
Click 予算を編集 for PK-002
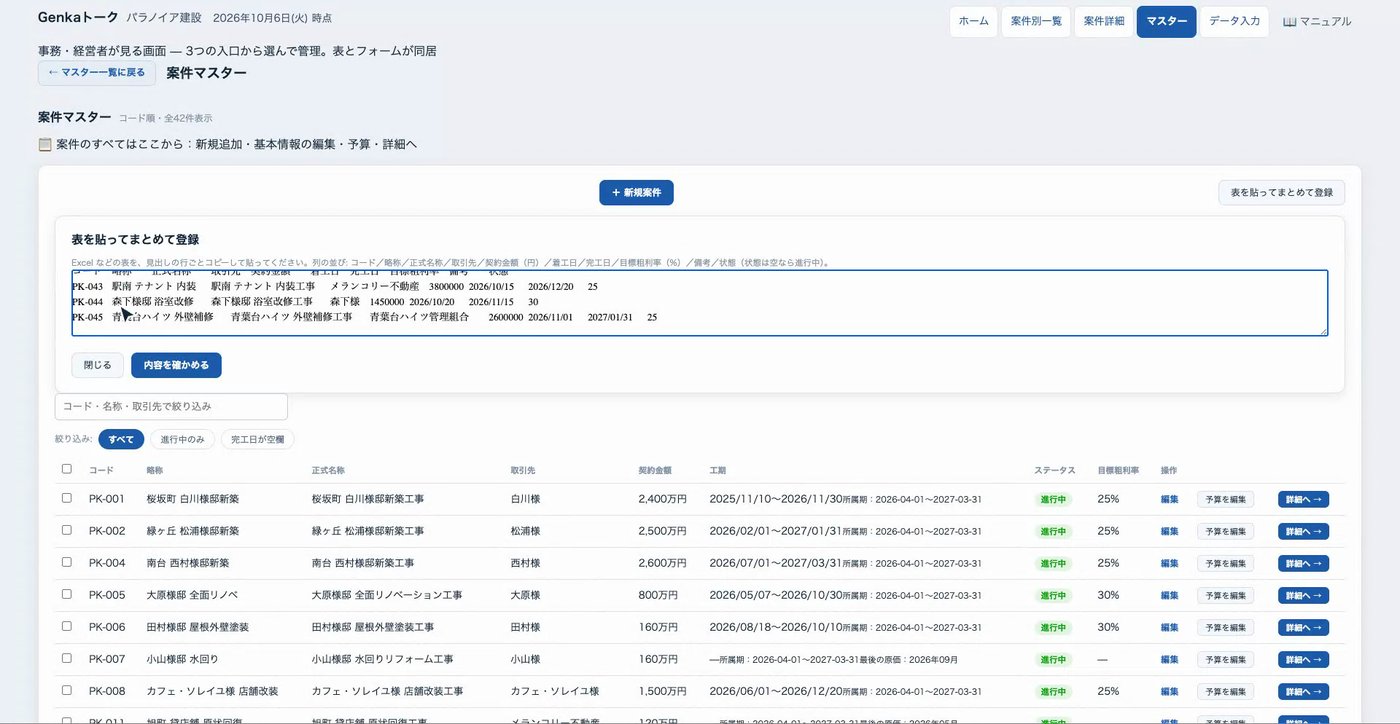(x=1225, y=531)
